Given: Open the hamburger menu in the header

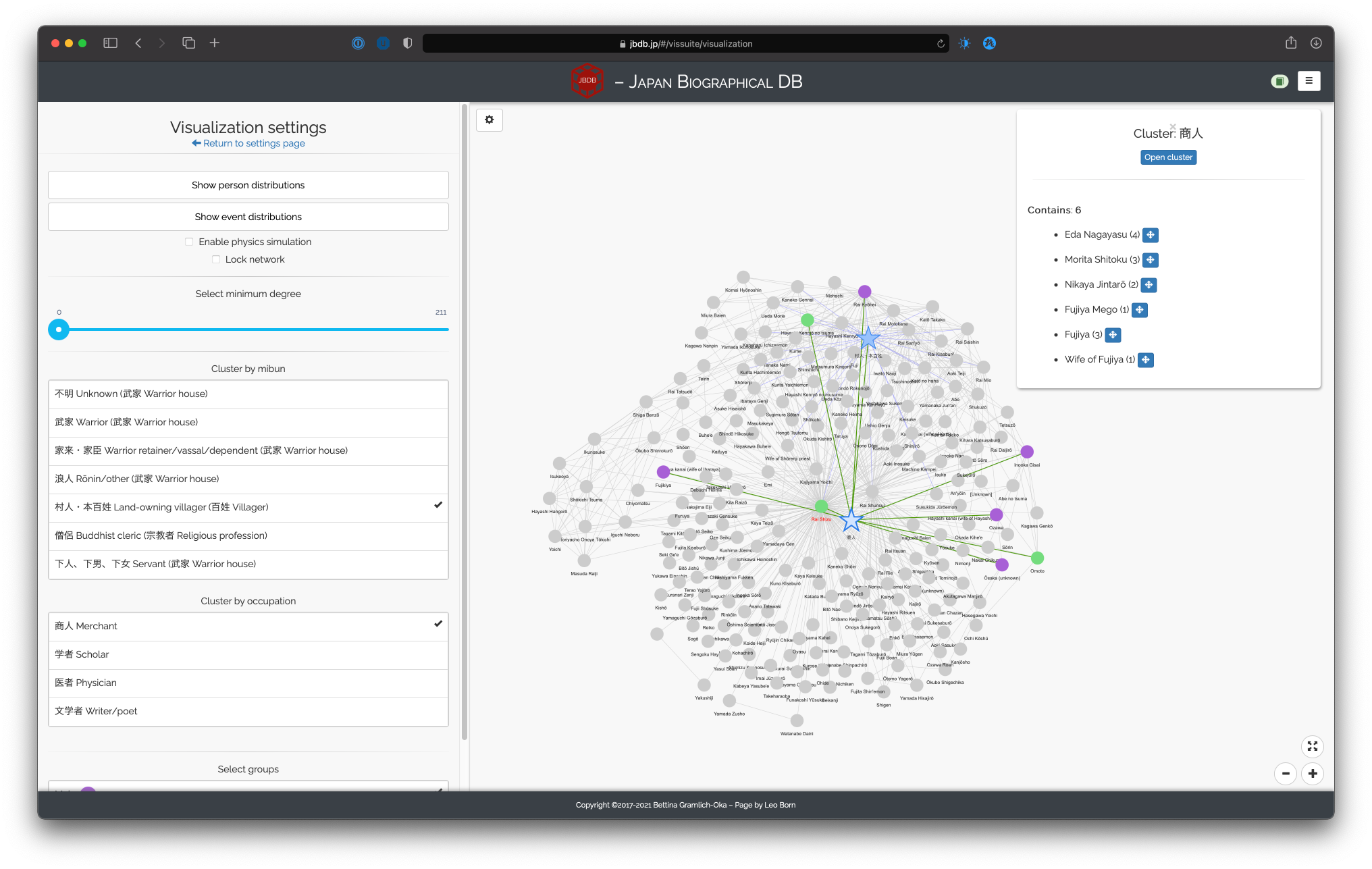Looking at the screenshot, I should [x=1309, y=81].
